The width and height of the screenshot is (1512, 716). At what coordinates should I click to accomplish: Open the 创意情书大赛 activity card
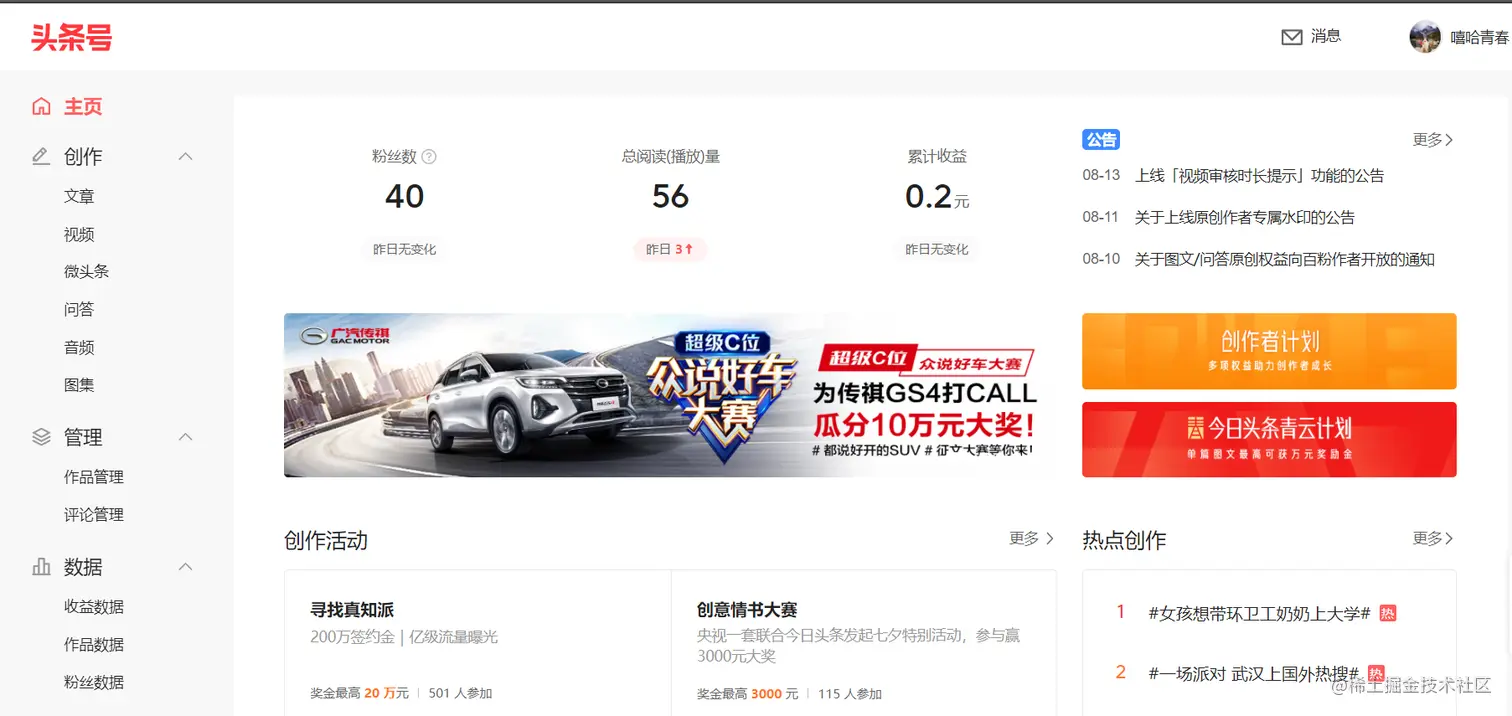[863, 643]
